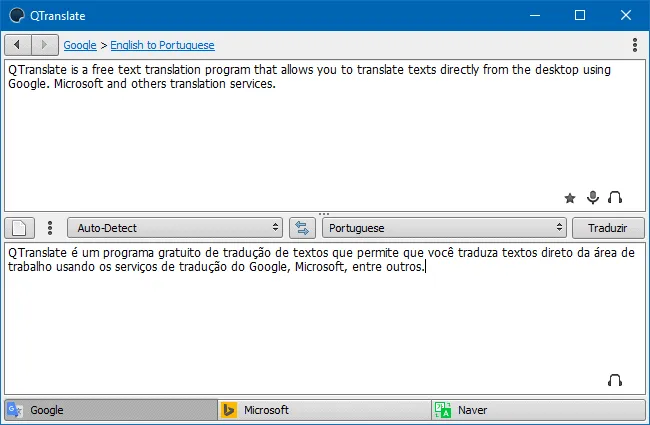Open the Portuguese target language dropdown
The height and width of the screenshot is (425, 650).
click(x=444, y=228)
